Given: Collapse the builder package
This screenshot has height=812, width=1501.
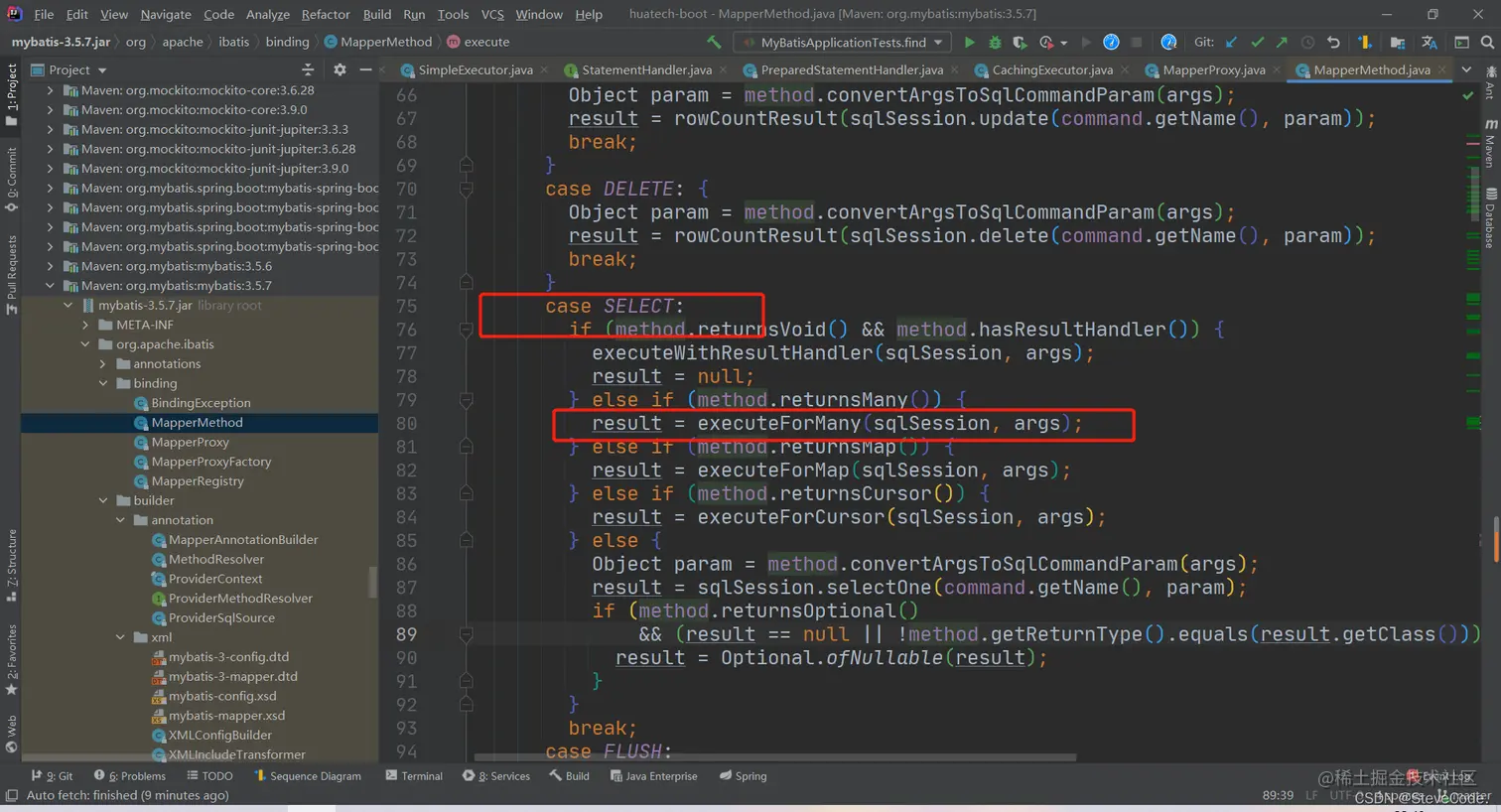Looking at the screenshot, I should 103,500.
